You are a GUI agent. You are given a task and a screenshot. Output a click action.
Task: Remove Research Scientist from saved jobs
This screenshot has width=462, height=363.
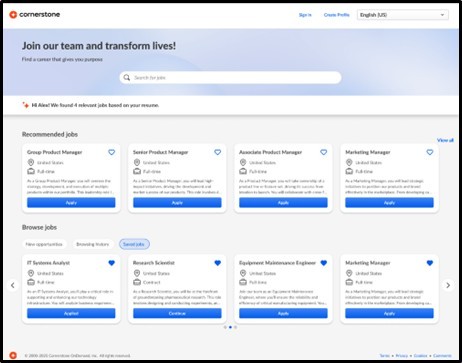[218, 263]
